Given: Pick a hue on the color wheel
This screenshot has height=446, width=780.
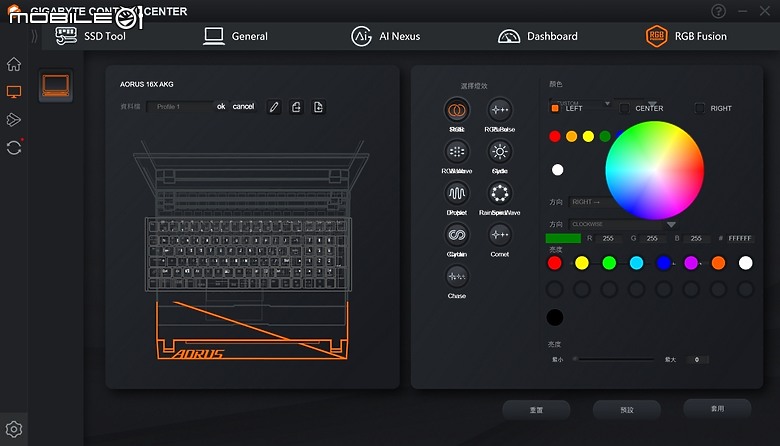Looking at the screenshot, I should click(655, 170).
